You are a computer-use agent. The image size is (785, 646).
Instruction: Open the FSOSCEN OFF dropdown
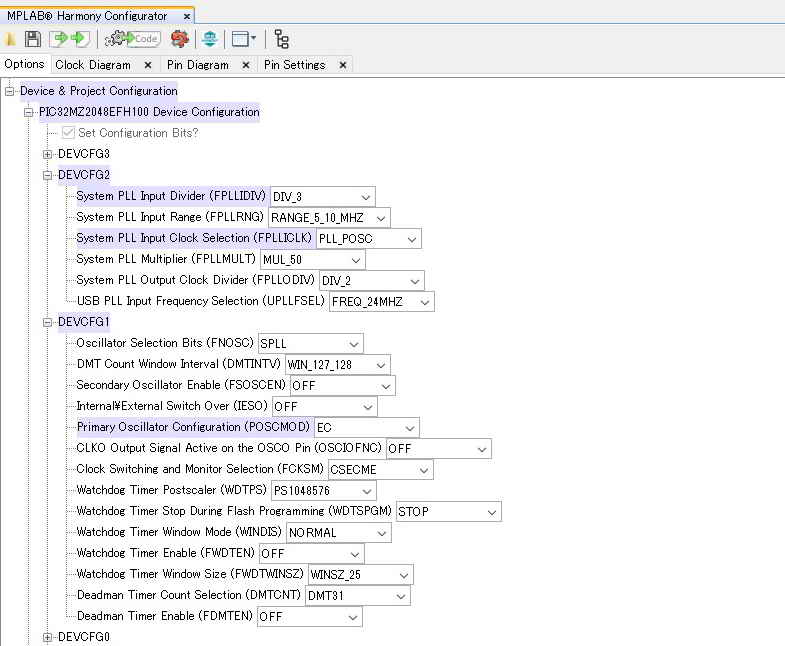point(342,386)
